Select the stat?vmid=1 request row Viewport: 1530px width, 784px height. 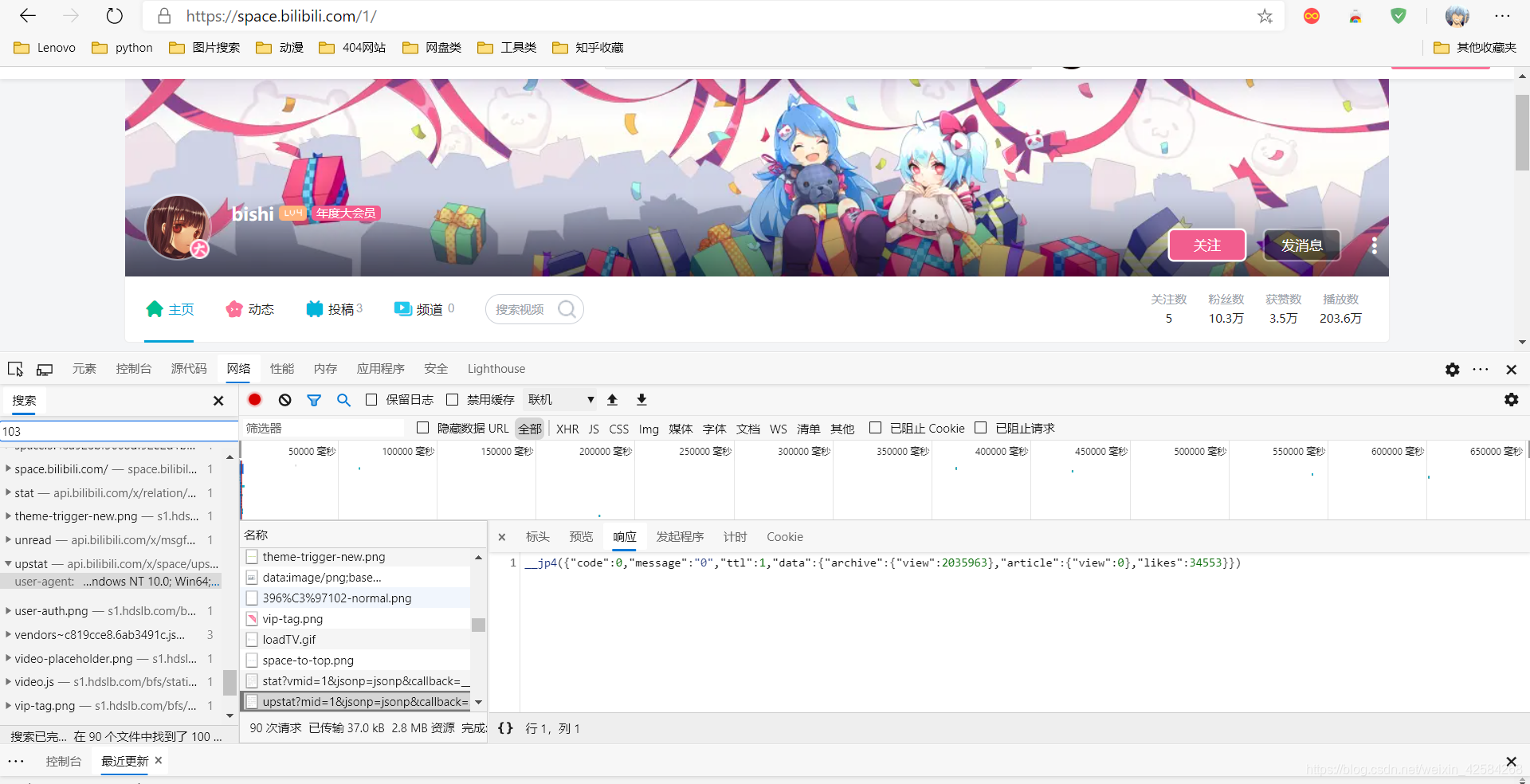356,681
